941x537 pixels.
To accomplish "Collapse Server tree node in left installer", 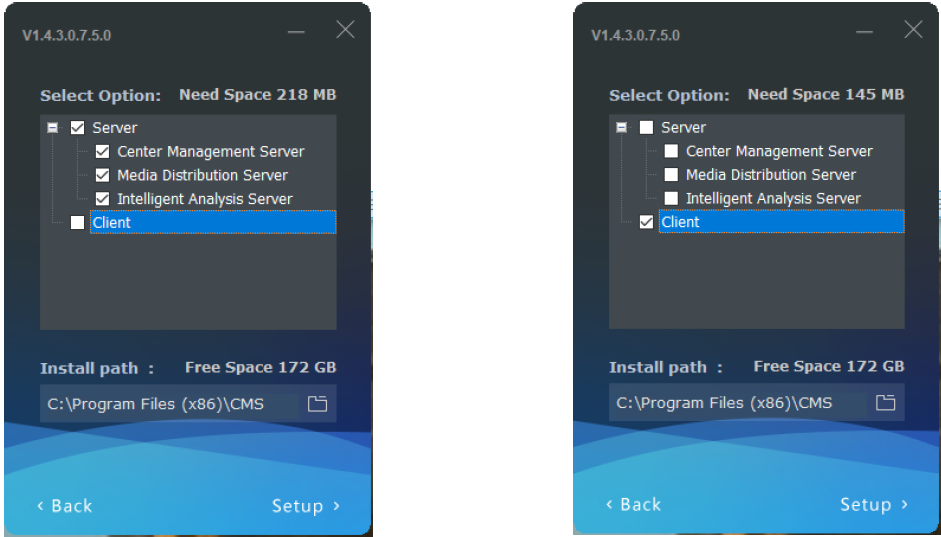I will click(53, 128).
